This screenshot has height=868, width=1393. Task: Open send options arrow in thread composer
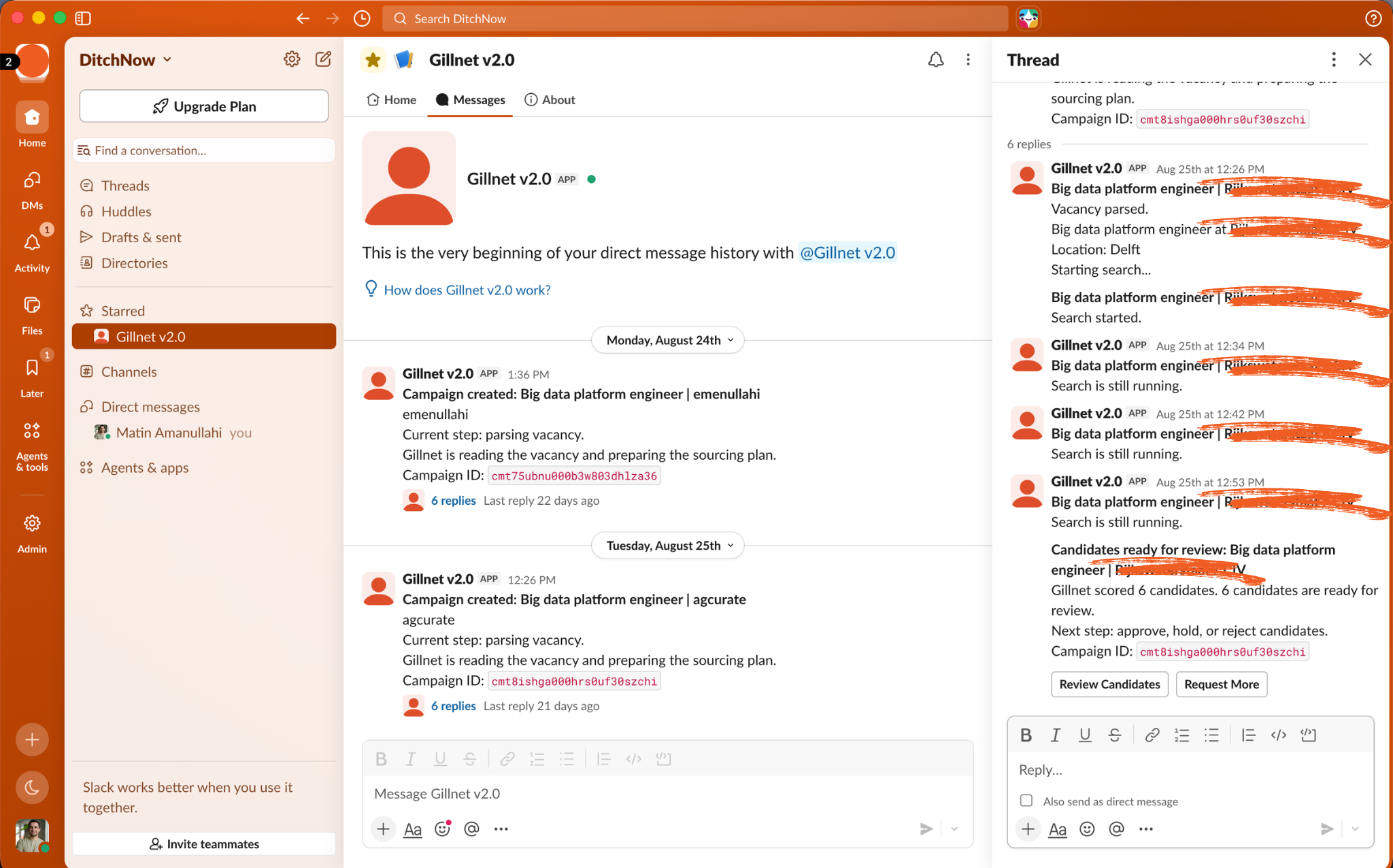pyautogui.click(x=1354, y=829)
